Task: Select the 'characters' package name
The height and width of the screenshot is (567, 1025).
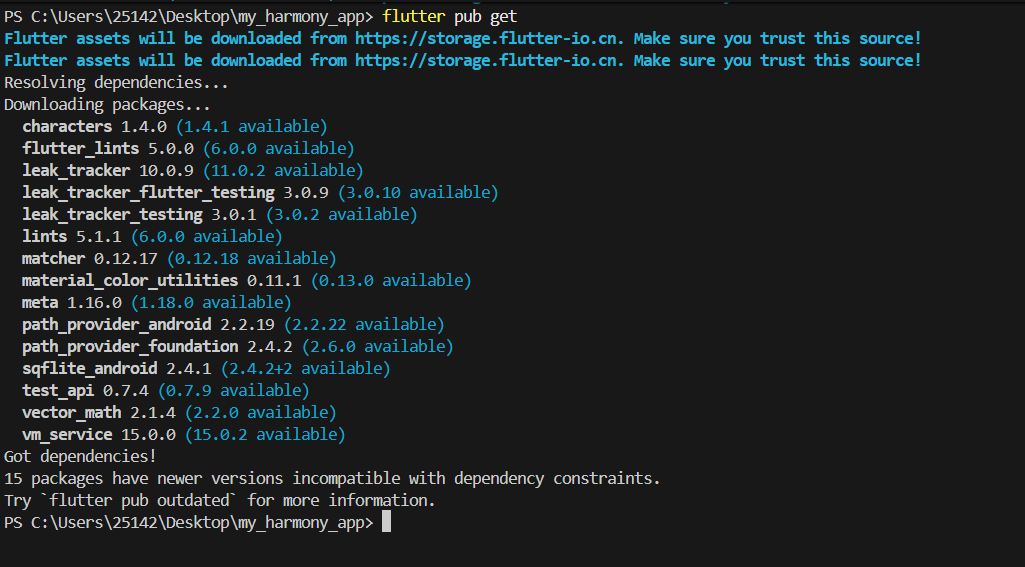Action: point(67,126)
